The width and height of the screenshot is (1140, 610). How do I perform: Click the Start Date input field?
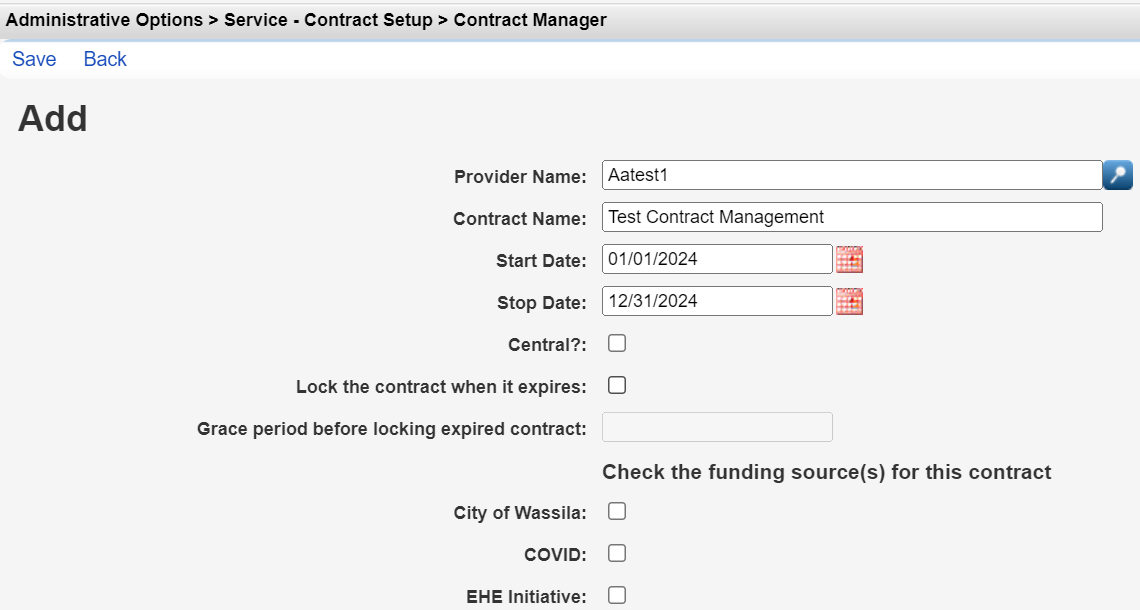[x=717, y=260]
